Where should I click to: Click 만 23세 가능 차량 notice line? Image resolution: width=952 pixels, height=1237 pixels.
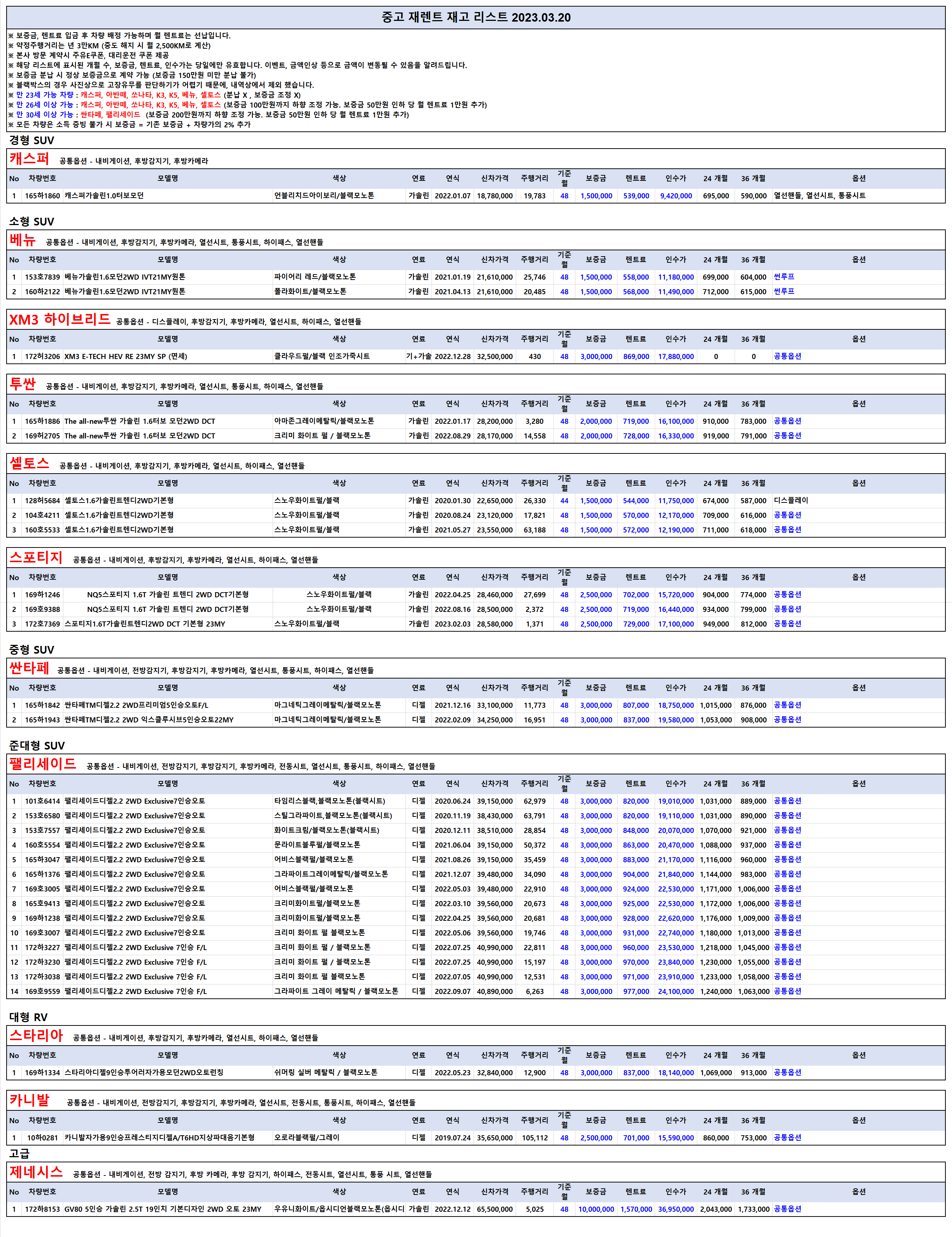pyautogui.click(x=154, y=95)
